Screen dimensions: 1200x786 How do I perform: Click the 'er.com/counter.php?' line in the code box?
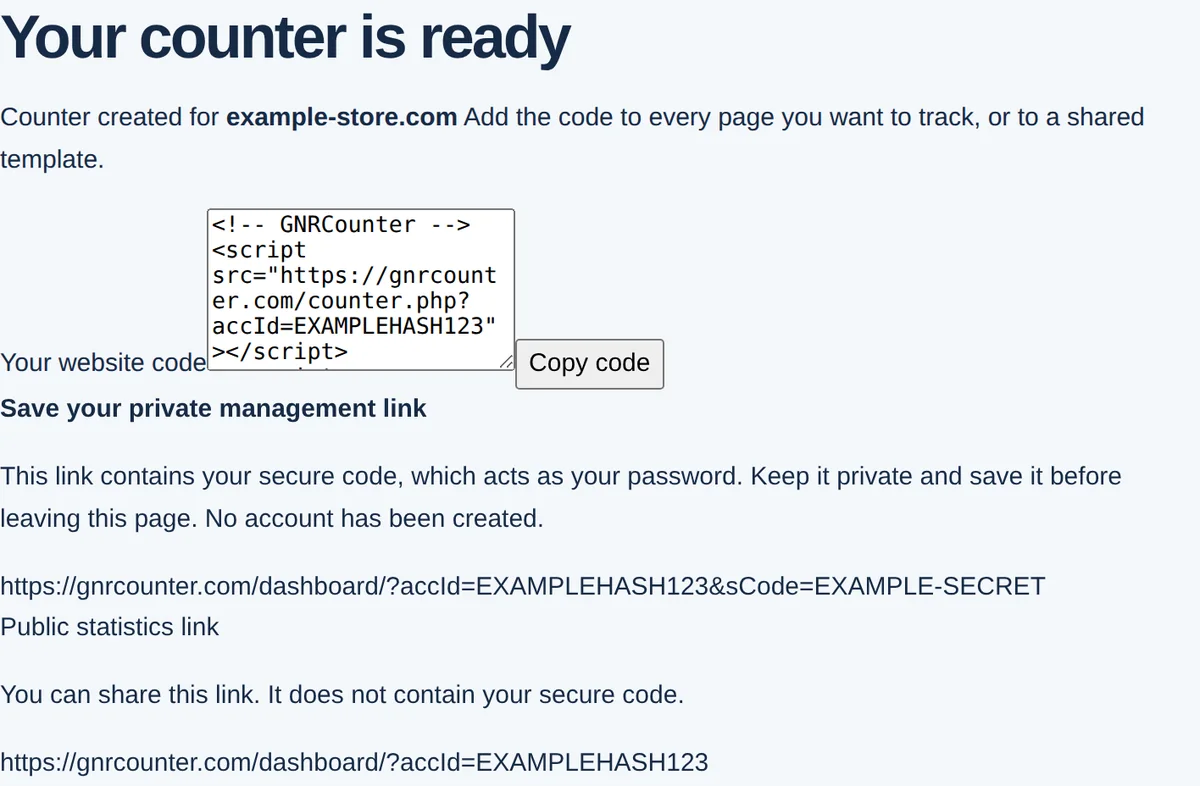(341, 301)
